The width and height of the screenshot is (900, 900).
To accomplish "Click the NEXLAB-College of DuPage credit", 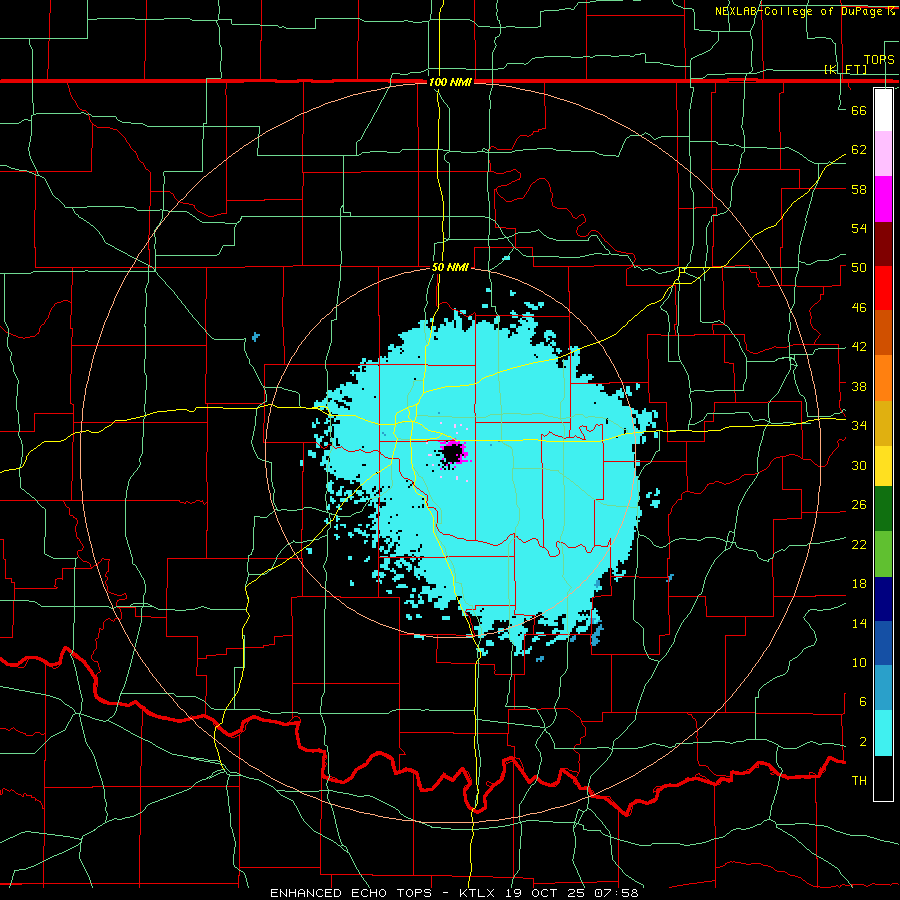I will [x=804, y=11].
